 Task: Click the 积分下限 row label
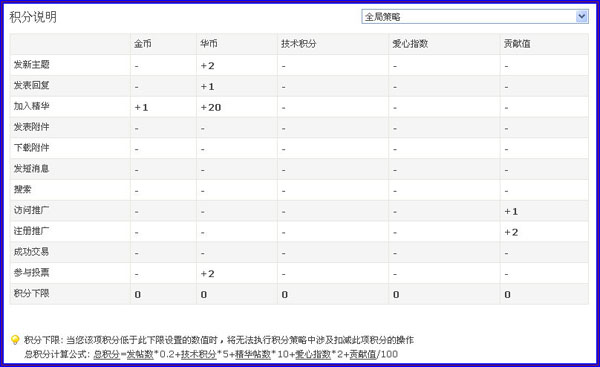(x=32, y=293)
